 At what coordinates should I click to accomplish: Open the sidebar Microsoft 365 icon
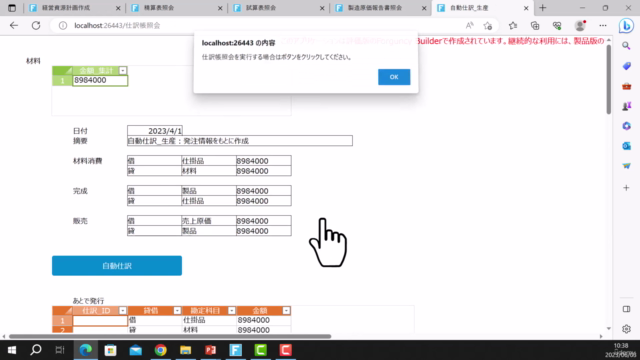pyautogui.click(x=627, y=126)
